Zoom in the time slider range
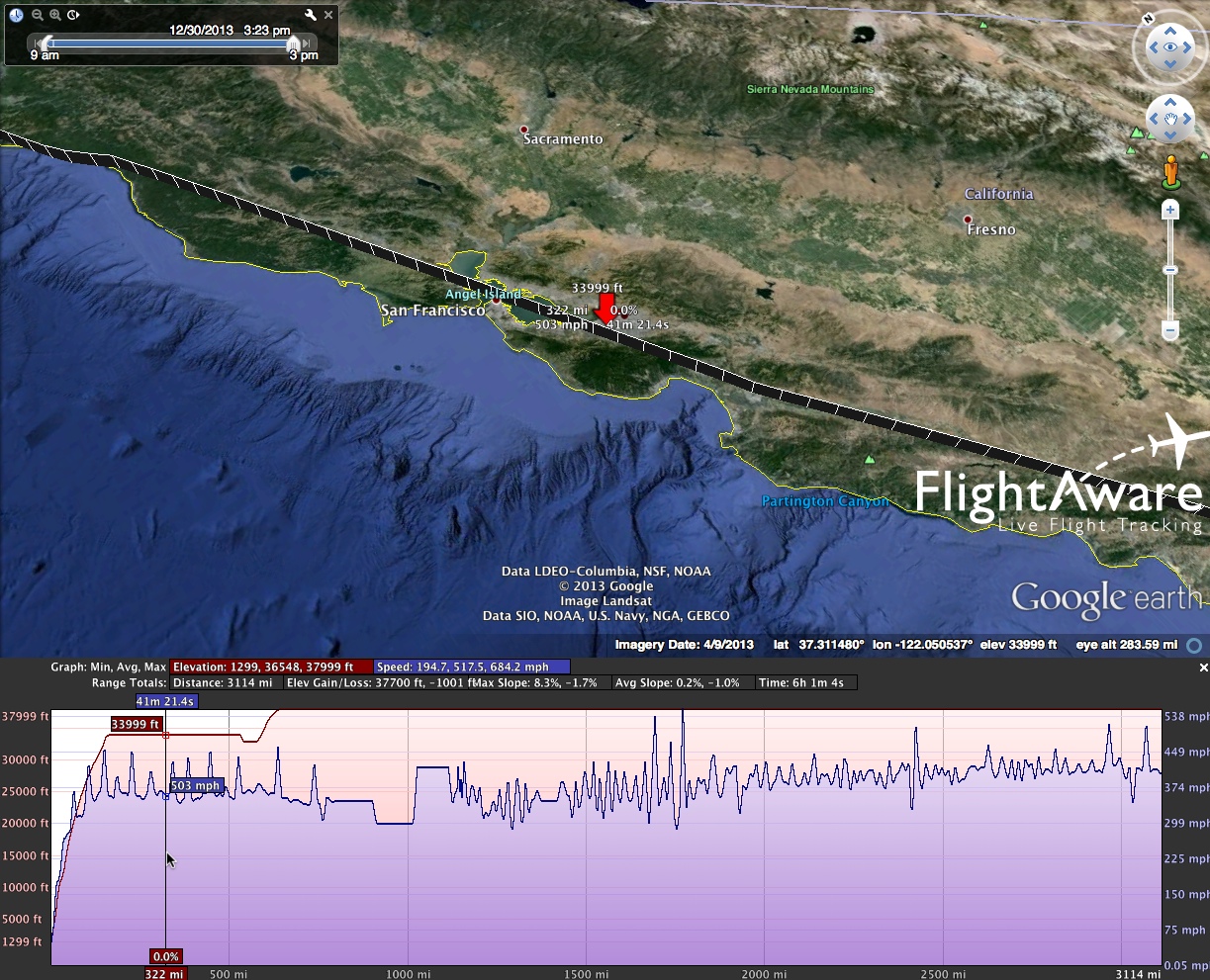 55,15
